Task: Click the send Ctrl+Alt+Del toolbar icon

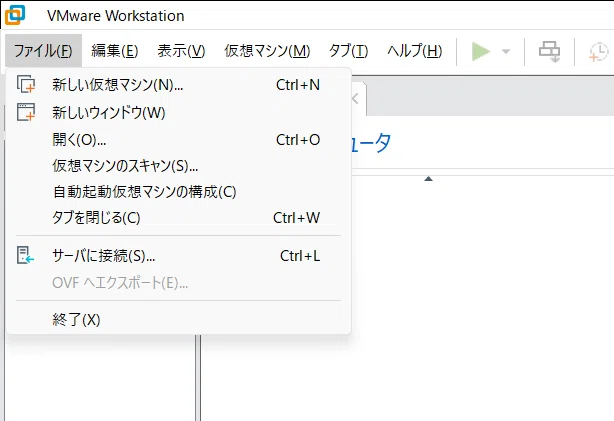Action: click(549, 52)
